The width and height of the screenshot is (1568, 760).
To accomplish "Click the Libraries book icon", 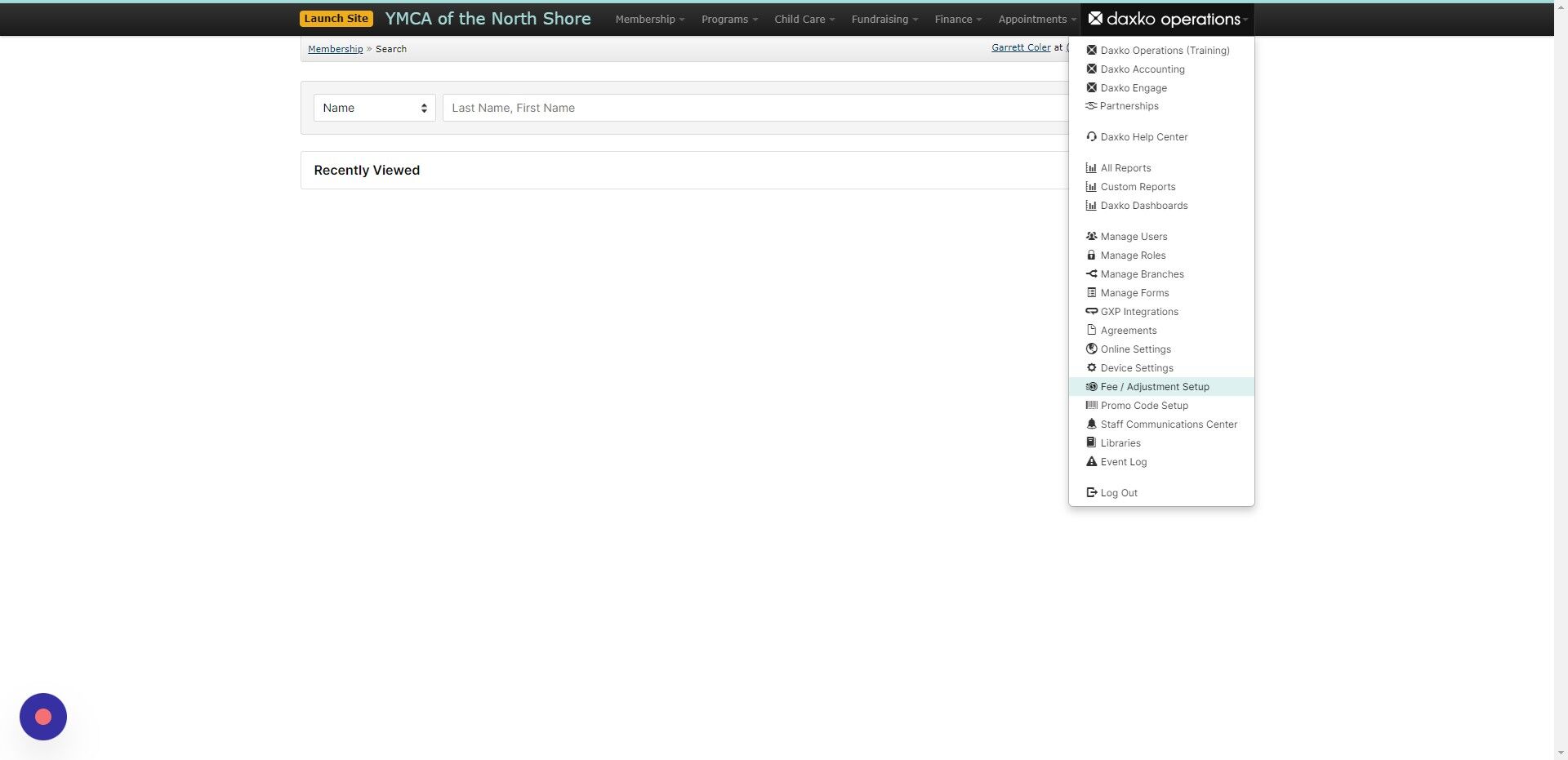I will [1091, 442].
